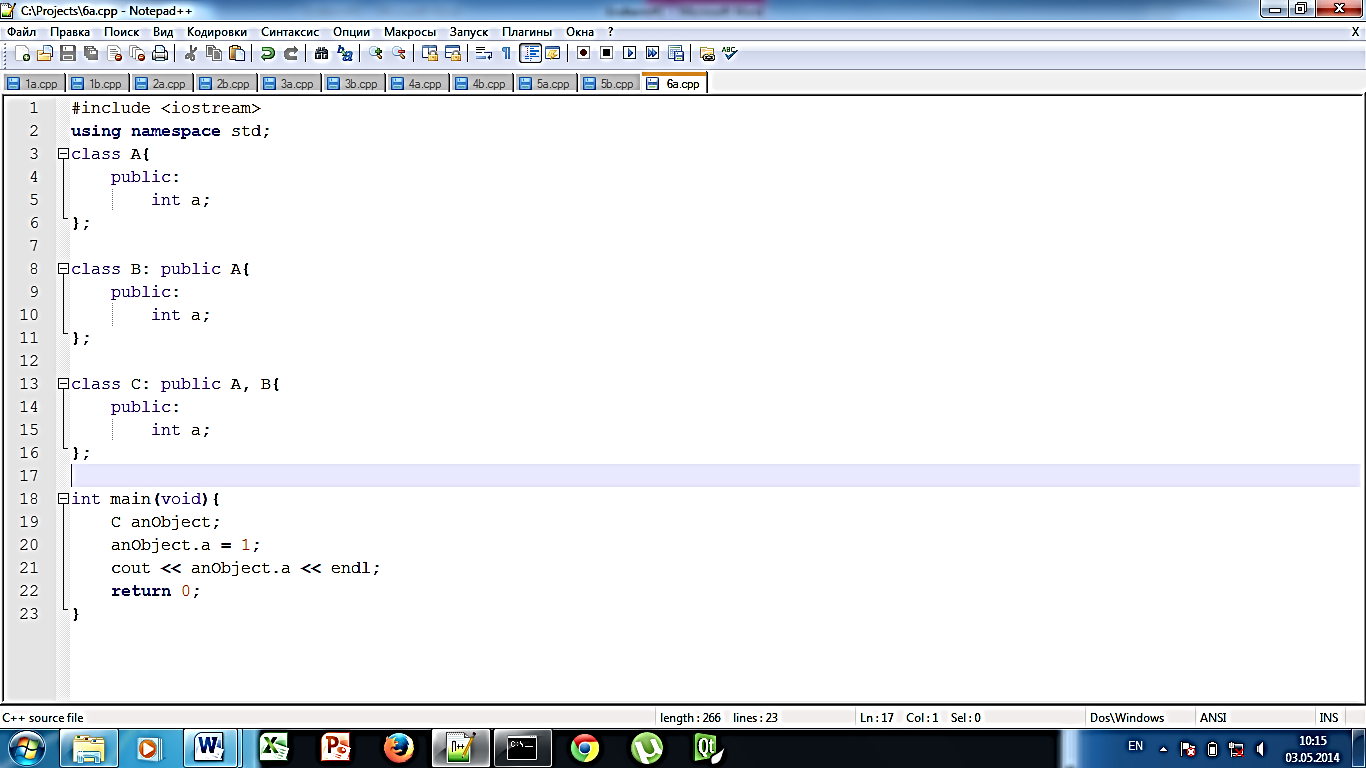The width and height of the screenshot is (1366, 768).
Task: Collapse the class B fold marker
Action: (63, 269)
